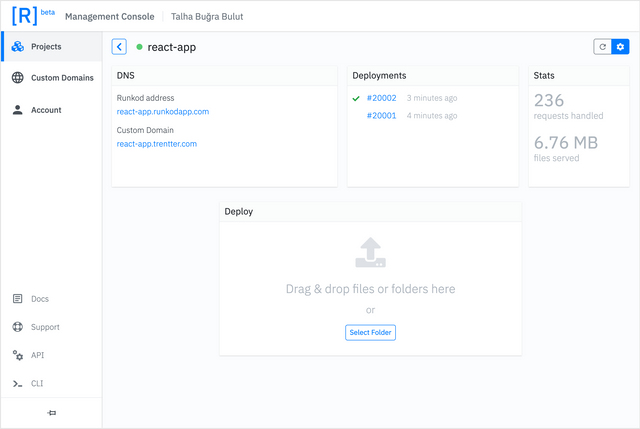Click the Runkod [R] beta logo
The image size is (640, 429).
click(x=33, y=16)
